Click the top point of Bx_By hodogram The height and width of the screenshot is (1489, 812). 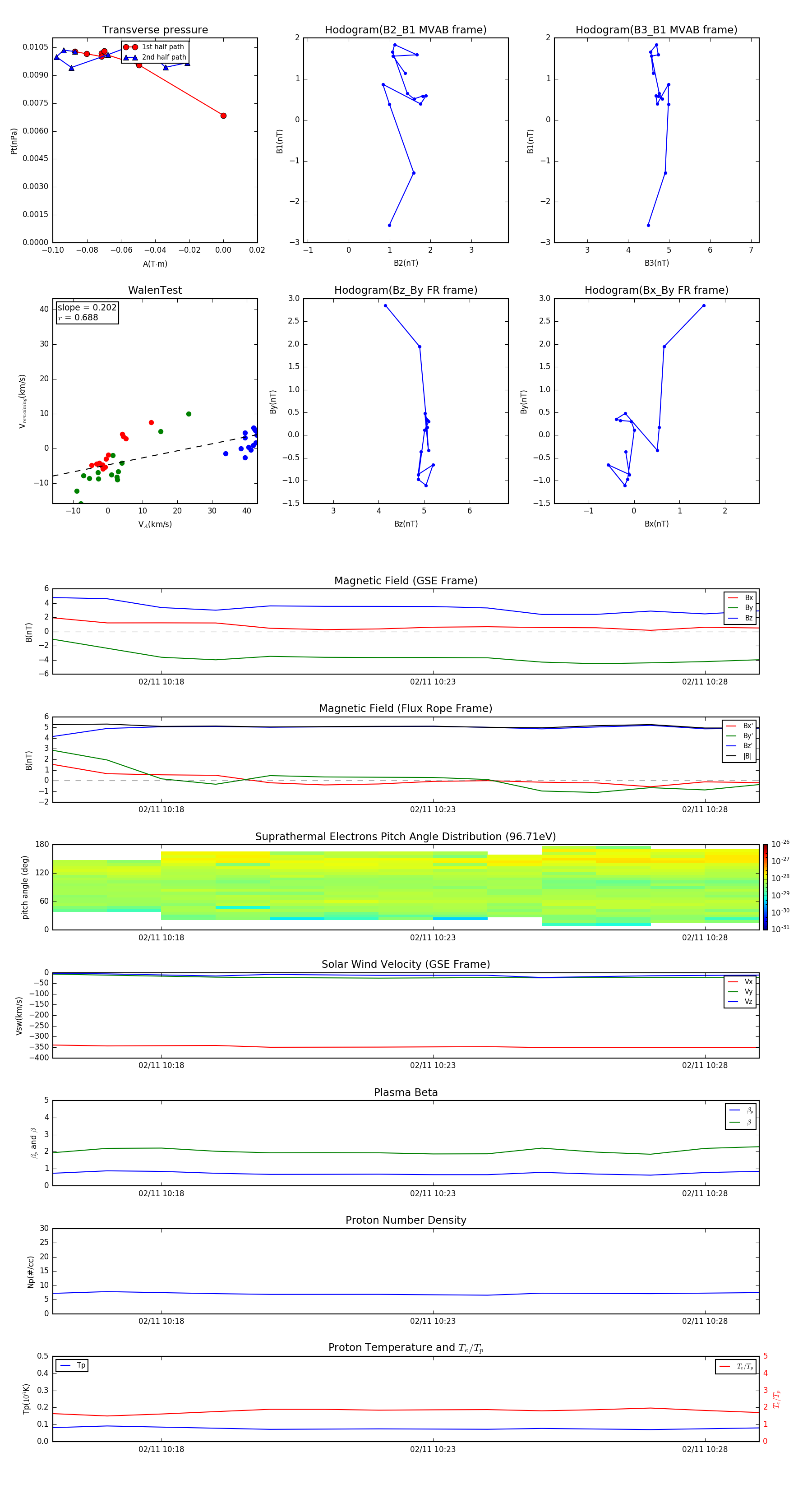pyautogui.click(x=703, y=306)
